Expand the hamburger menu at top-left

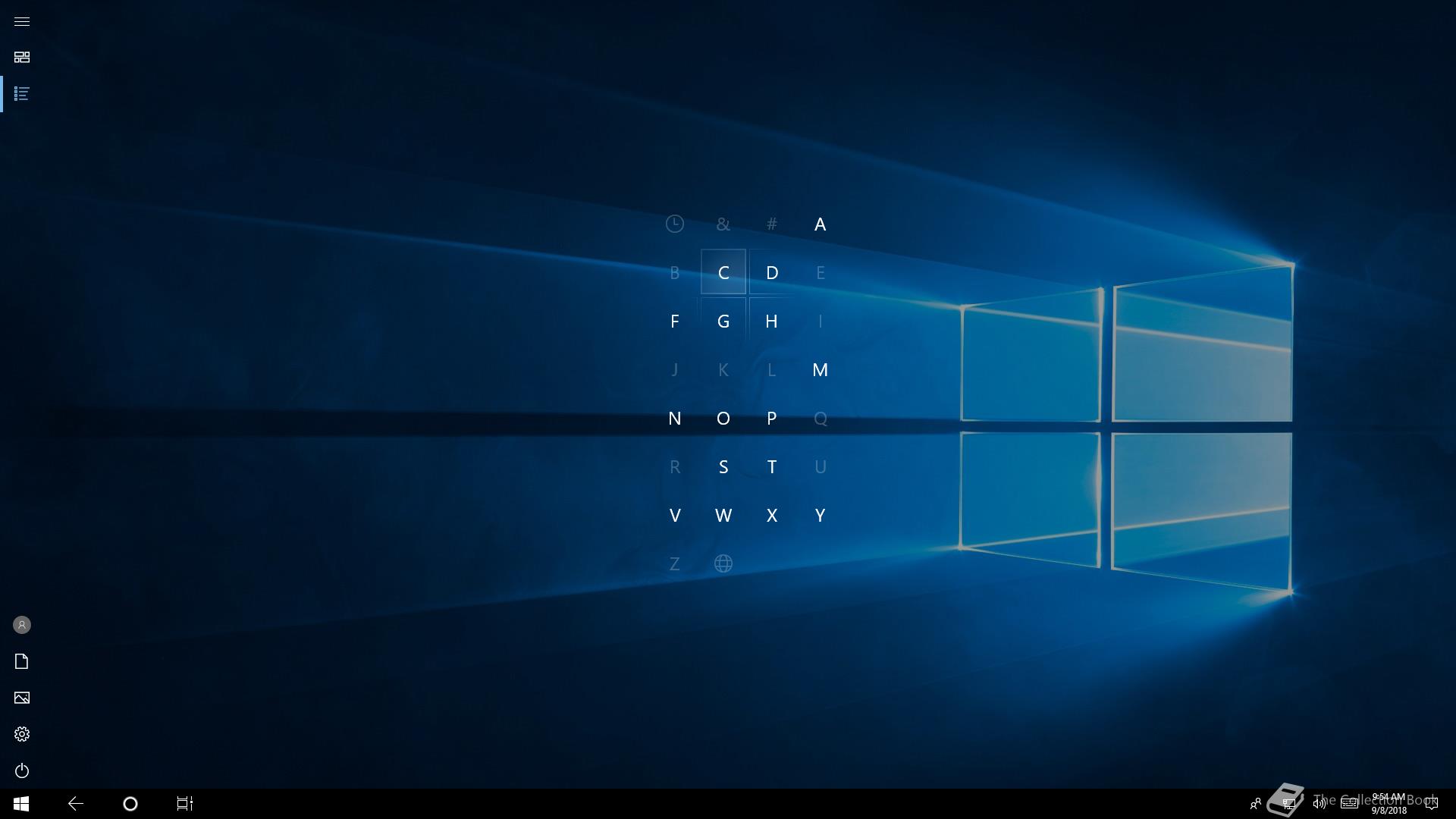(x=22, y=21)
